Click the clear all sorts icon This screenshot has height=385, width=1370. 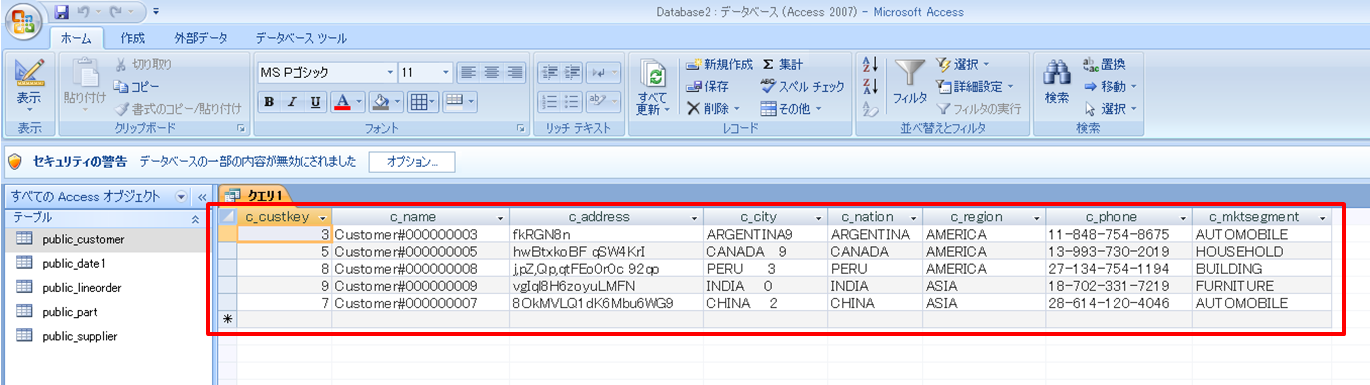[x=869, y=108]
